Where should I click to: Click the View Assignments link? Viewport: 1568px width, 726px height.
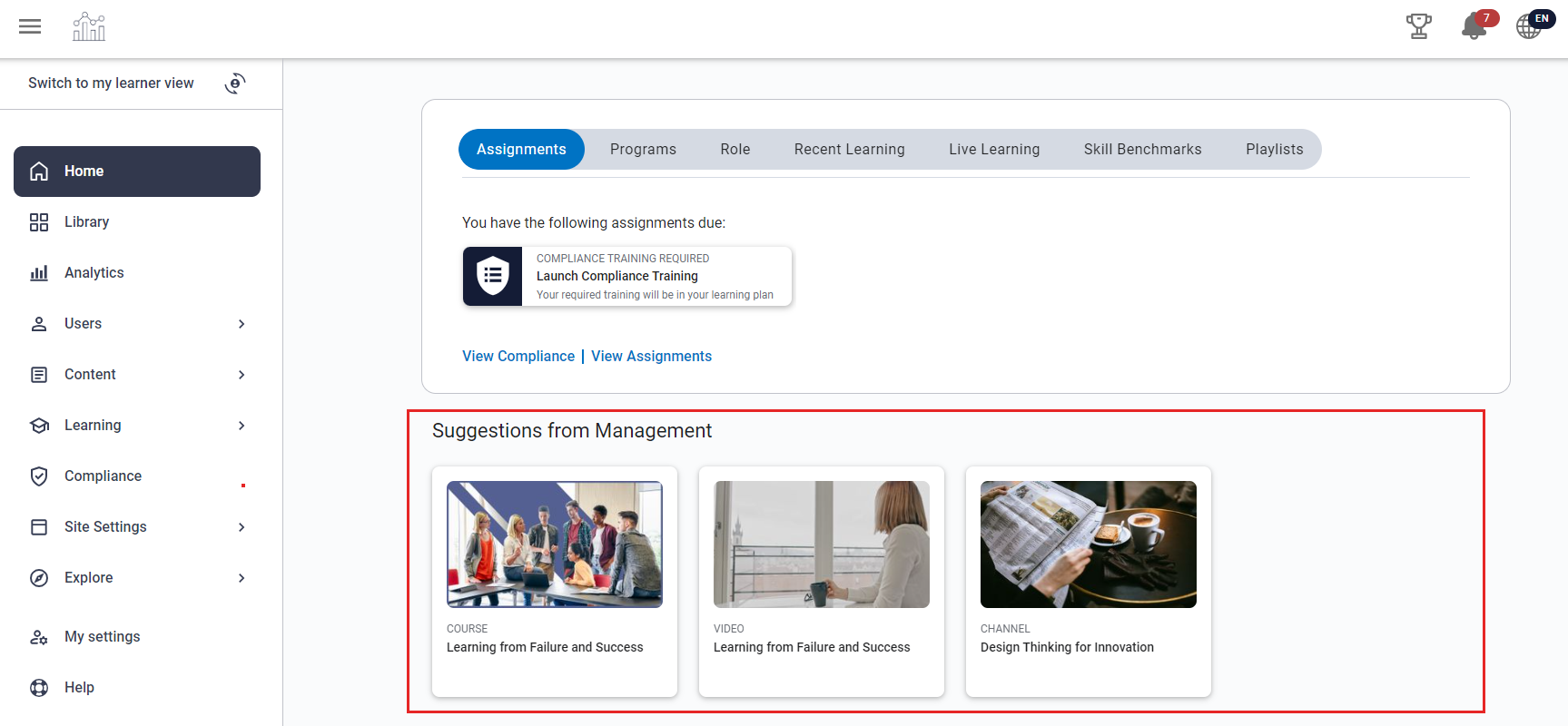(651, 357)
